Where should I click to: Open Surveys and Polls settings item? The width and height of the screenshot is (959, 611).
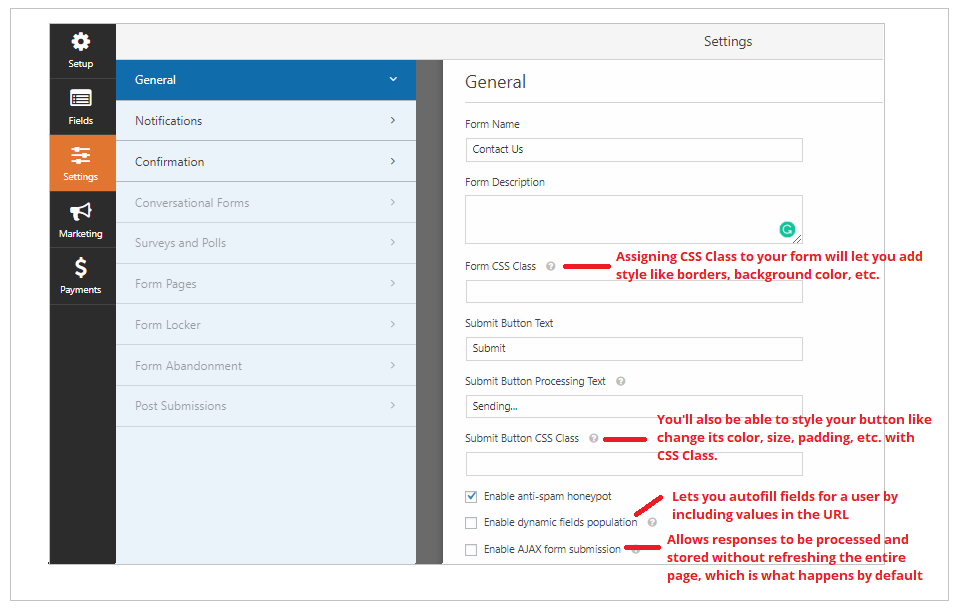click(266, 243)
